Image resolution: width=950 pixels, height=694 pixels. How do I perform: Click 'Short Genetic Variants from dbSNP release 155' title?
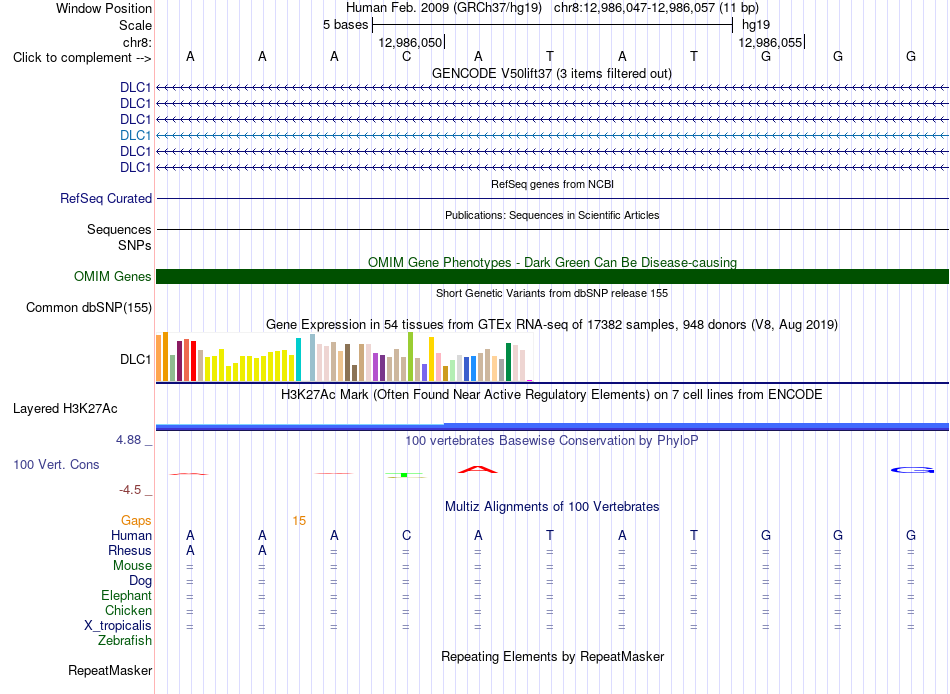point(552,293)
